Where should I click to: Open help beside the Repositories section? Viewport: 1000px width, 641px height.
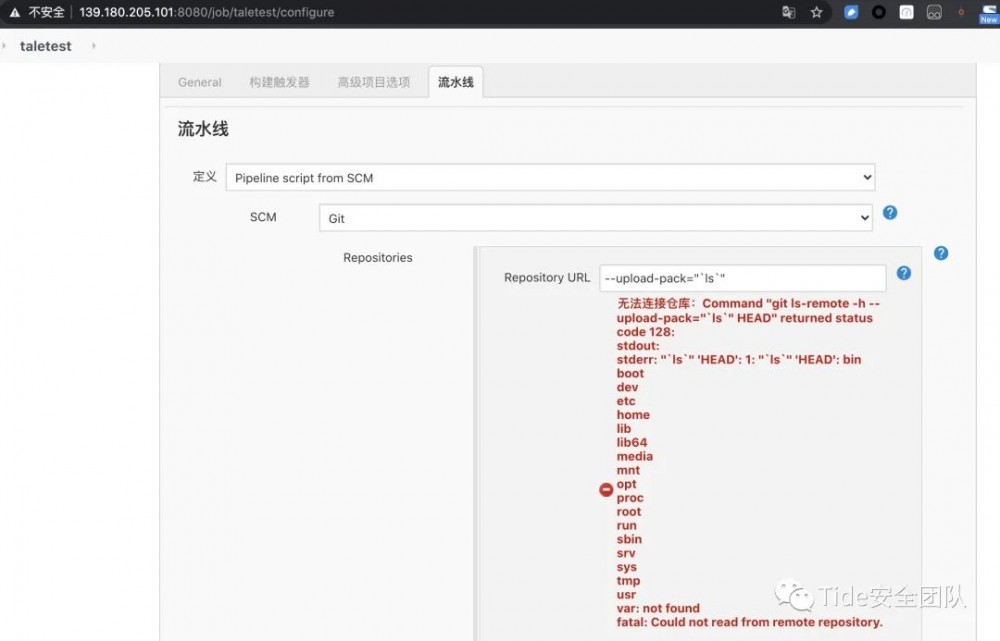[x=941, y=253]
